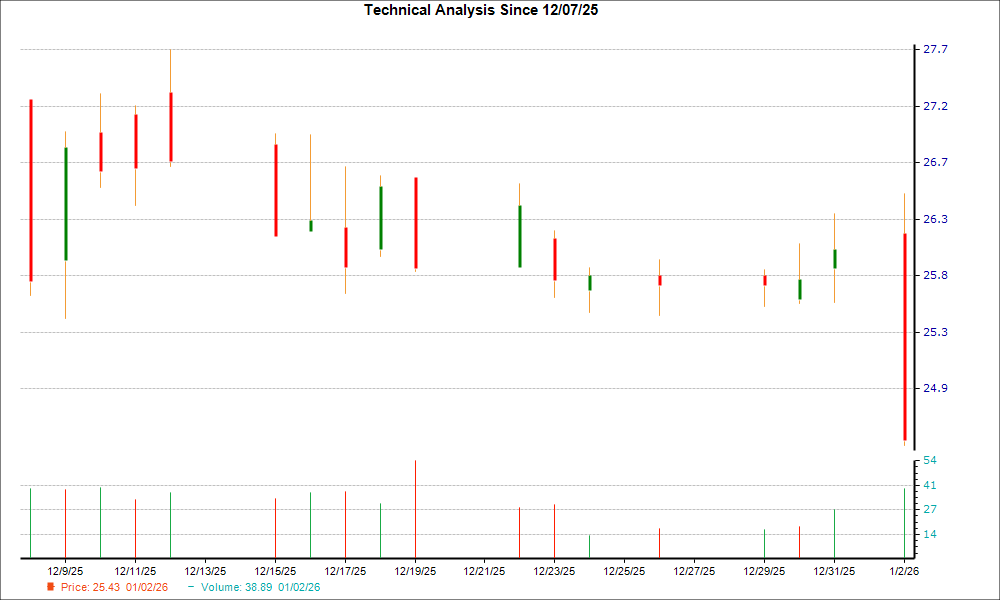
Task: Click the red volume bar at 12/15/25
Action: [276, 528]
